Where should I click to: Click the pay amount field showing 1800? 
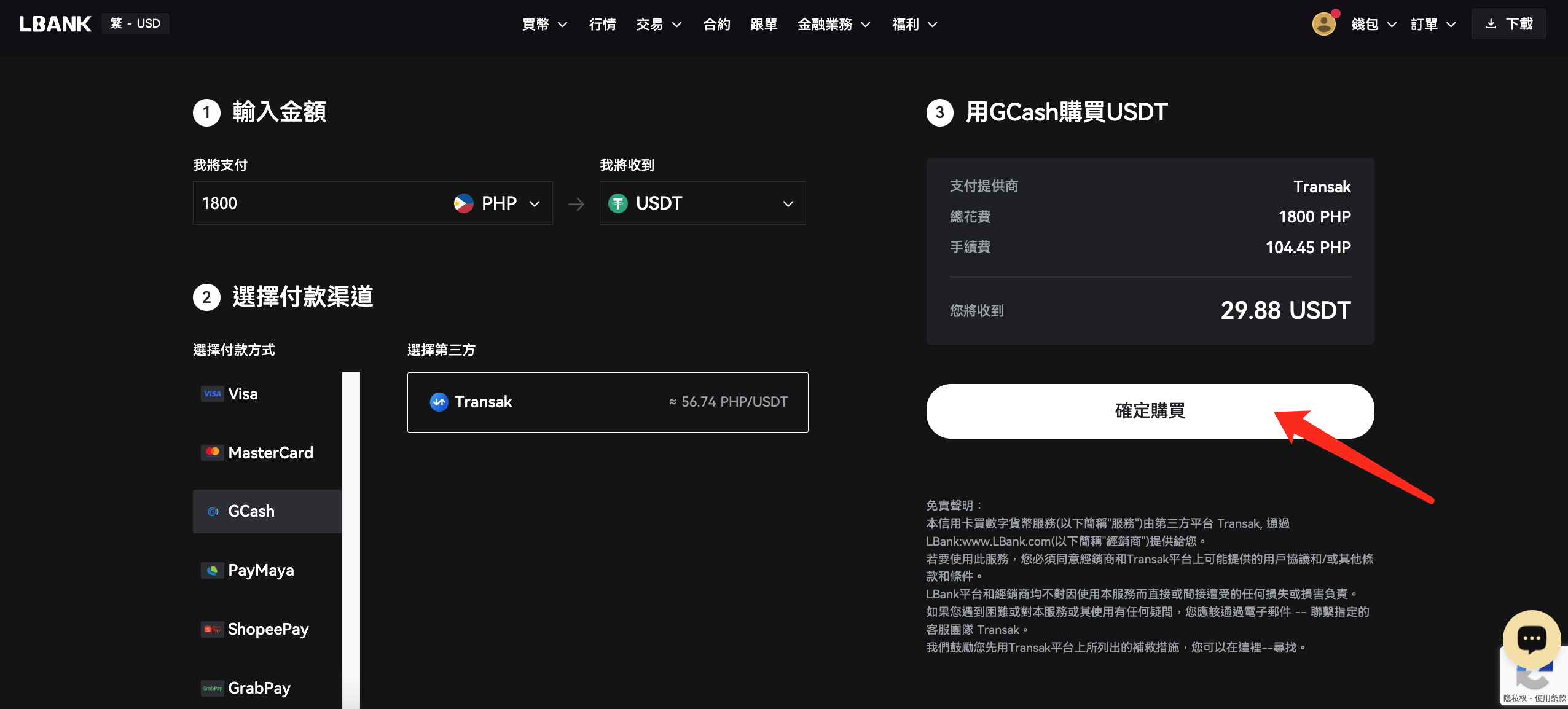pos(319,203)
